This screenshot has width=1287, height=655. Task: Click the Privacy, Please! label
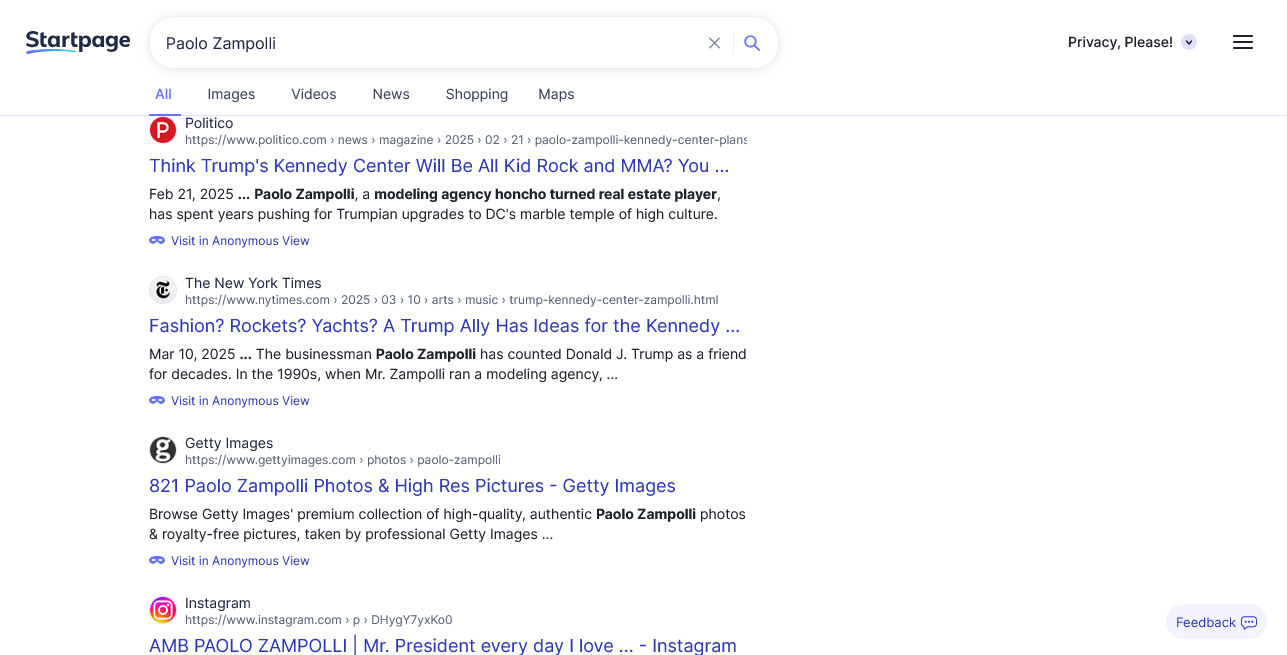pyautogui.click(x=1120, y=42)
